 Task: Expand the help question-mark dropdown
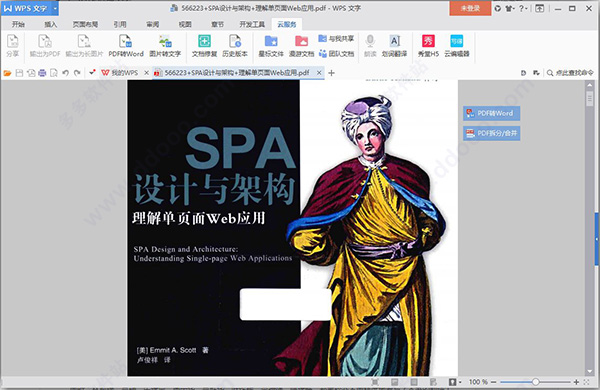[523, 8]
